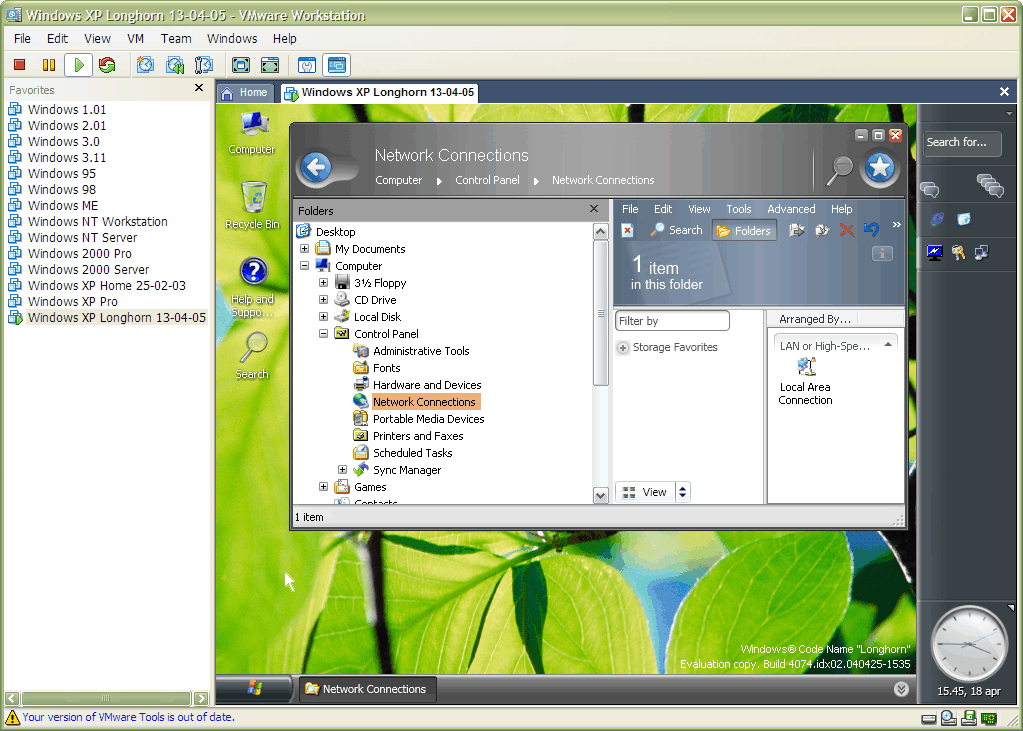Image resolution: width=1023 pixels, height=731 pixels.
Task: Click the sidebar Search for field
Action: click(x=962, y=143)
